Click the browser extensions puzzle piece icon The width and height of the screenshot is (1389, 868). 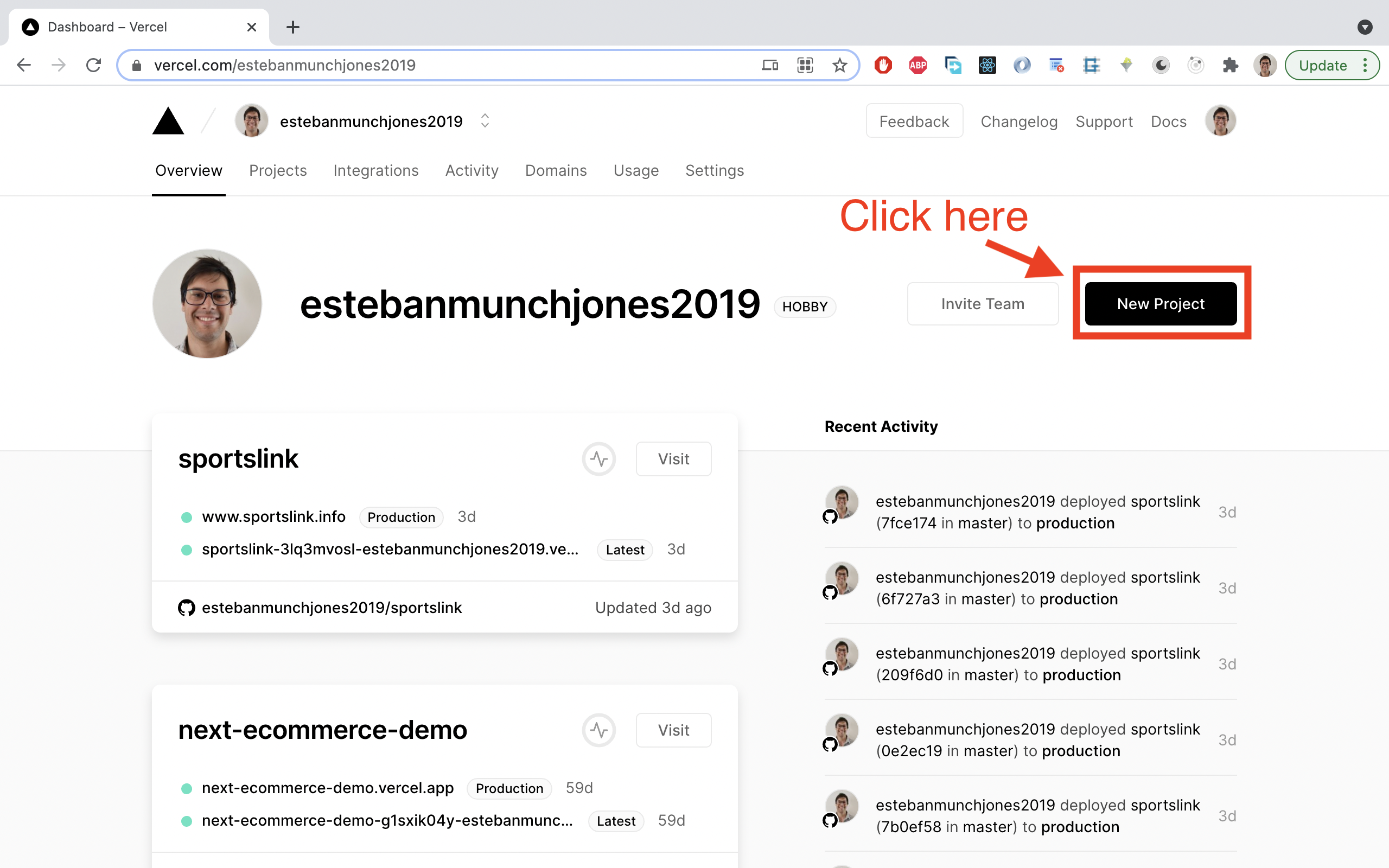pos(1231,65)
